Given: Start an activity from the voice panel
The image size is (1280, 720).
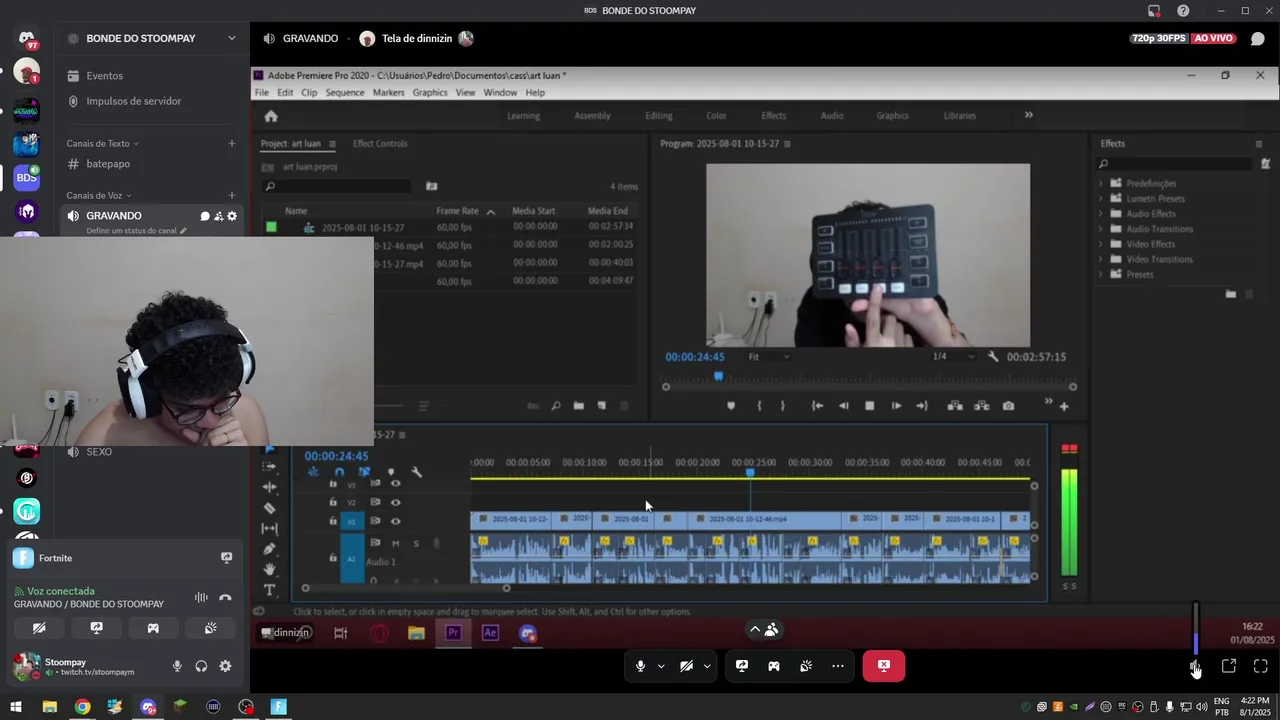Looking at the screenshot, I should 153,628.
